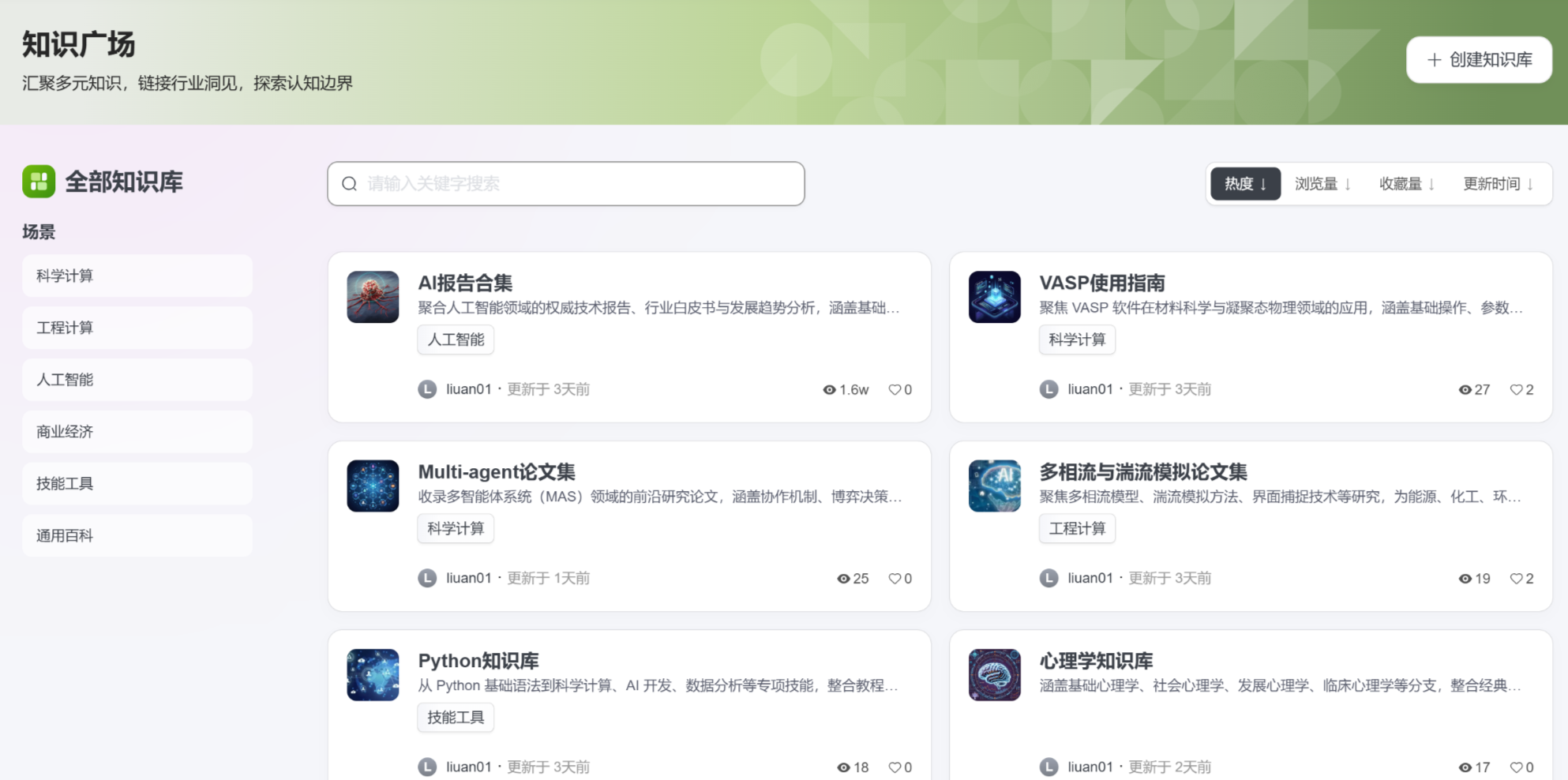Toggle the heart on 多相流与湍流模拟论文集 card

point(1516,579)
